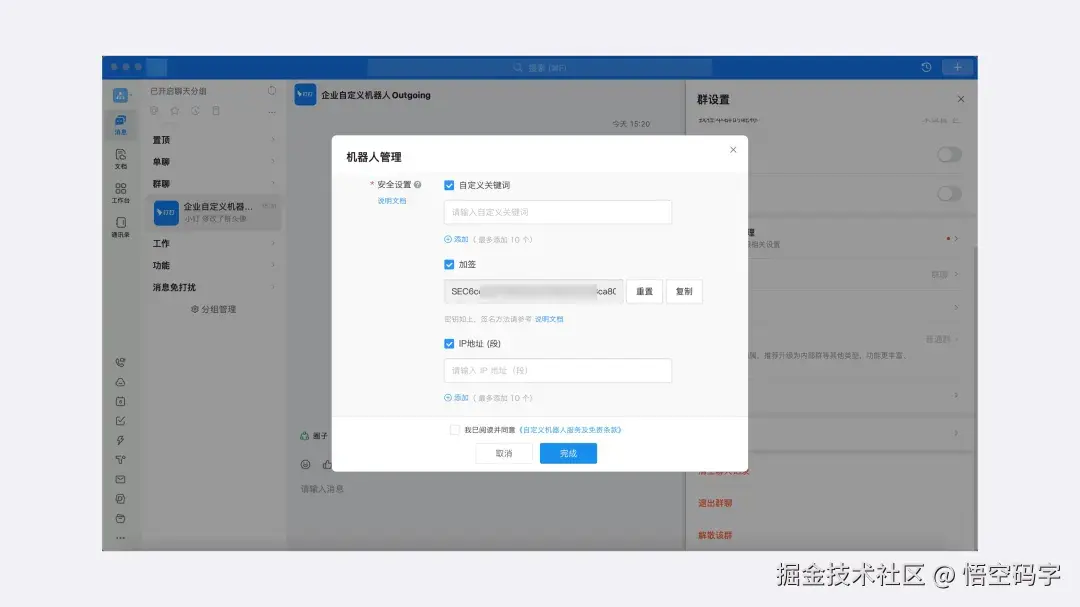The image size is (1080, 607).
Task: Open the phone call icon in sidebar
Action: 121,362
